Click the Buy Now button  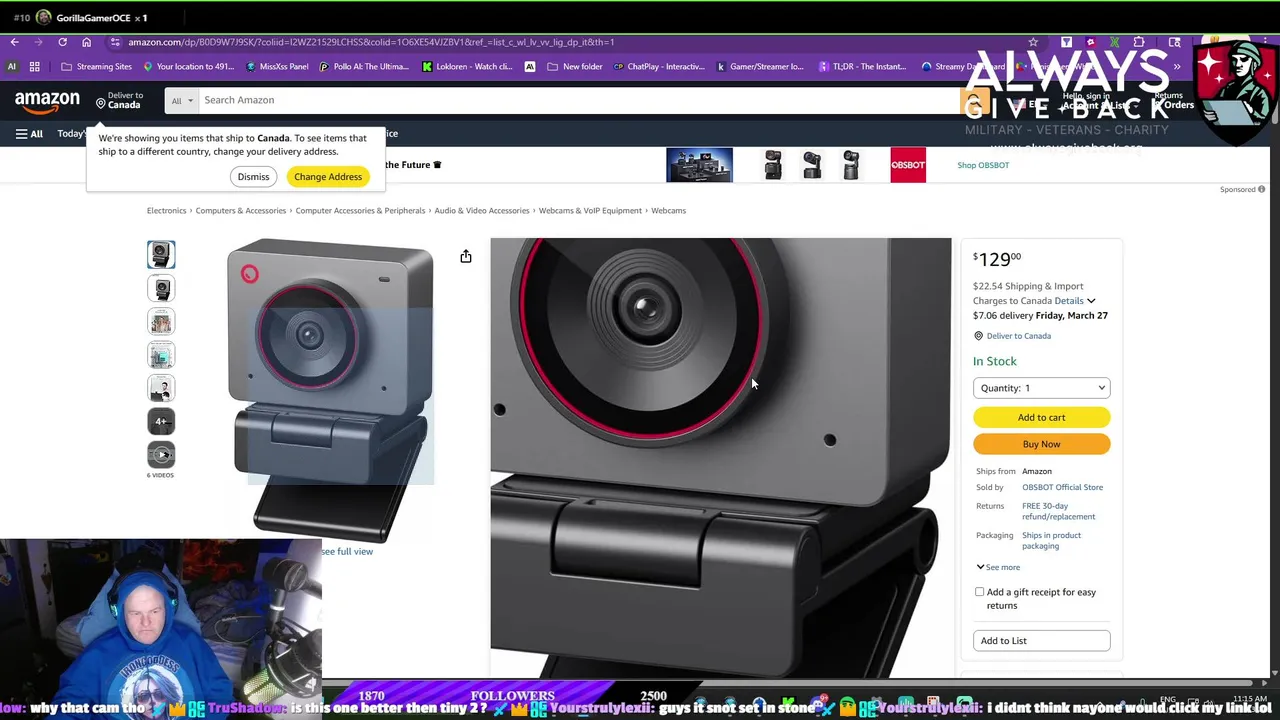[1041, 444]
